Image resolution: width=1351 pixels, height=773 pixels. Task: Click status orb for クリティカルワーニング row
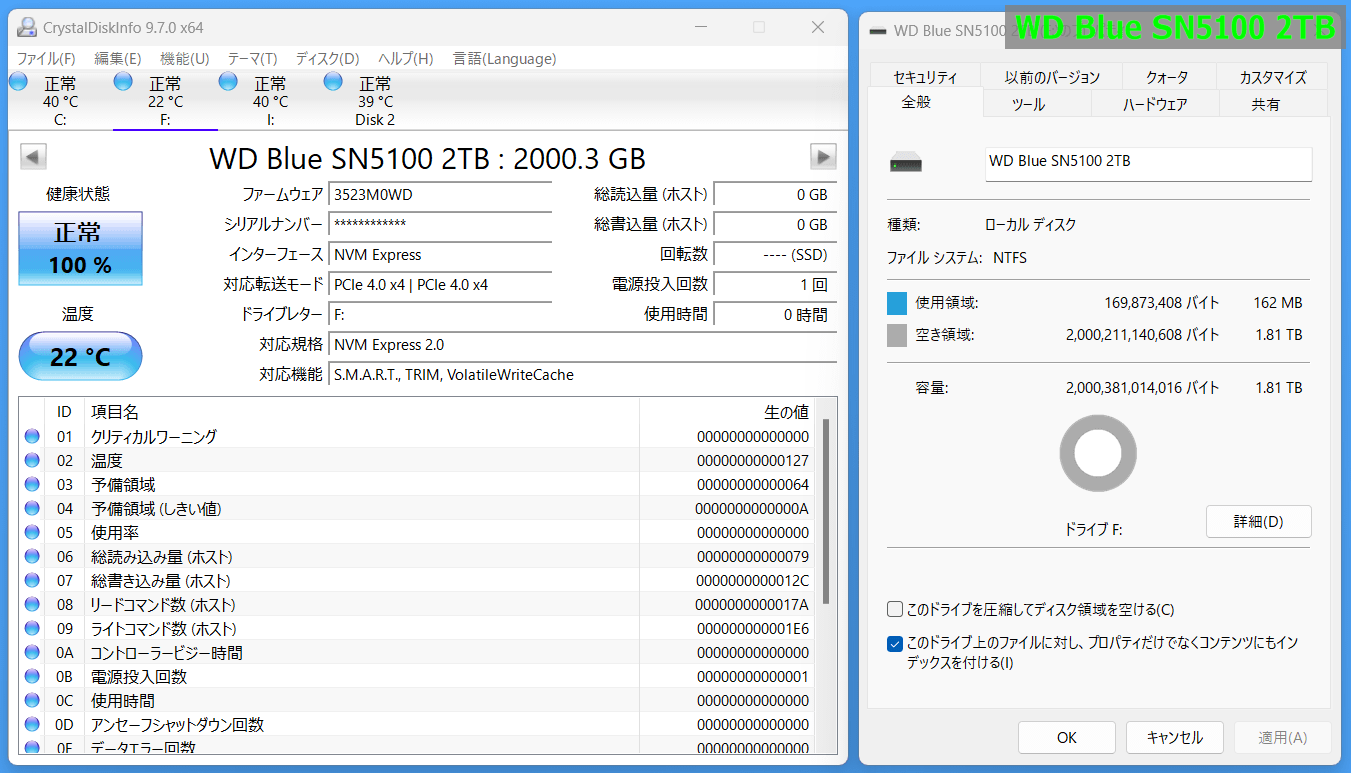32,436
